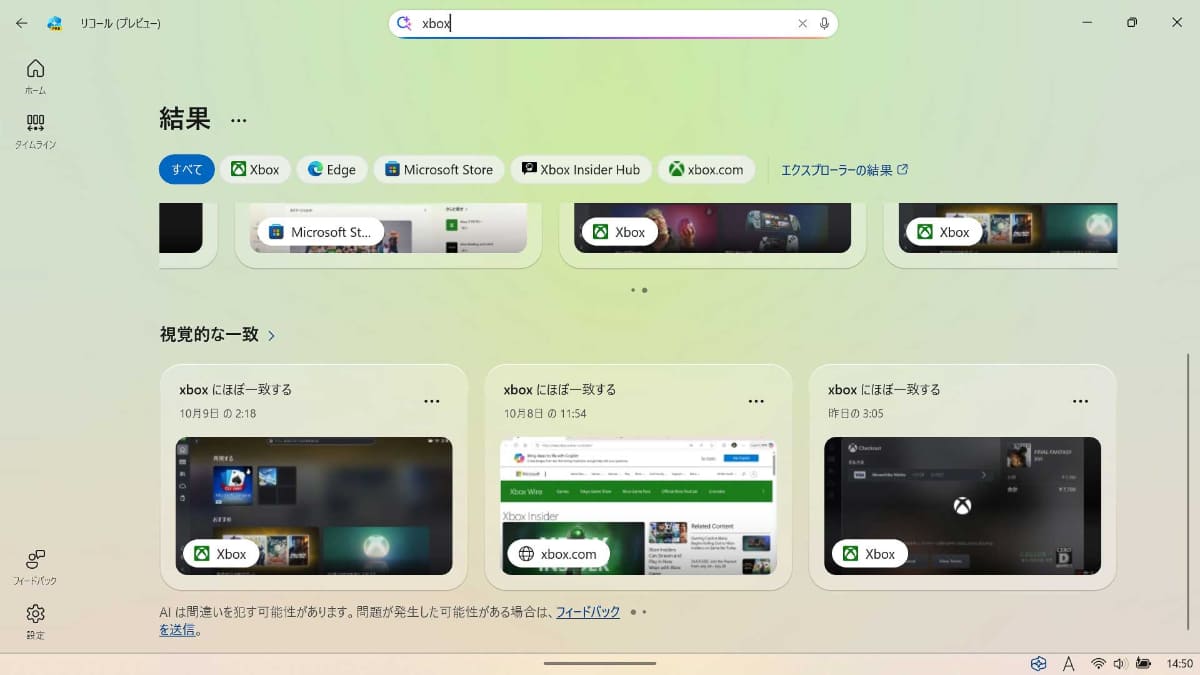Toggle the Xbox Insider Hub filter chip
The image size is (1200, 675).
coord(581,169)
